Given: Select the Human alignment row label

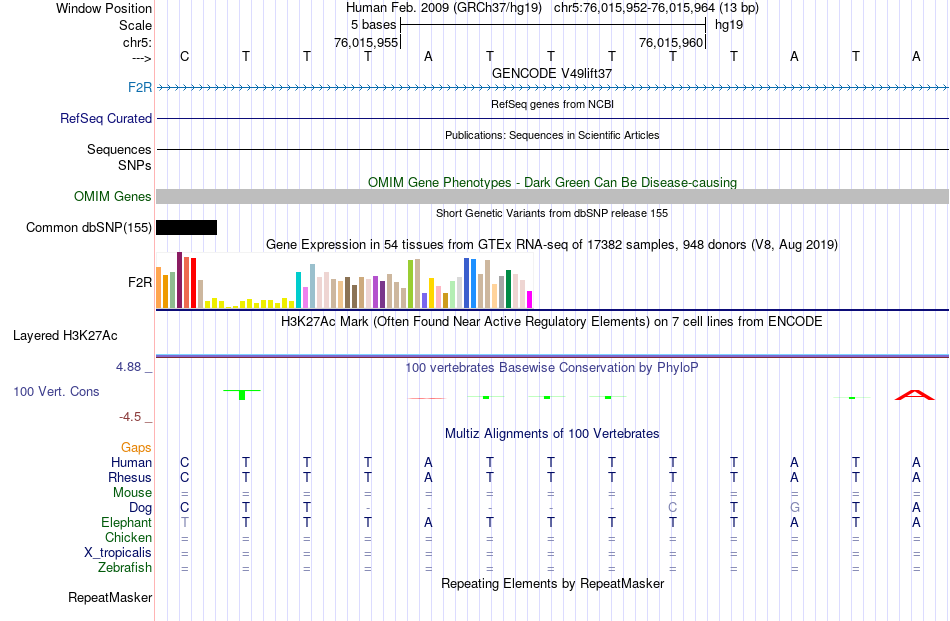Looking at the screenshot, I should pos(131,462).
